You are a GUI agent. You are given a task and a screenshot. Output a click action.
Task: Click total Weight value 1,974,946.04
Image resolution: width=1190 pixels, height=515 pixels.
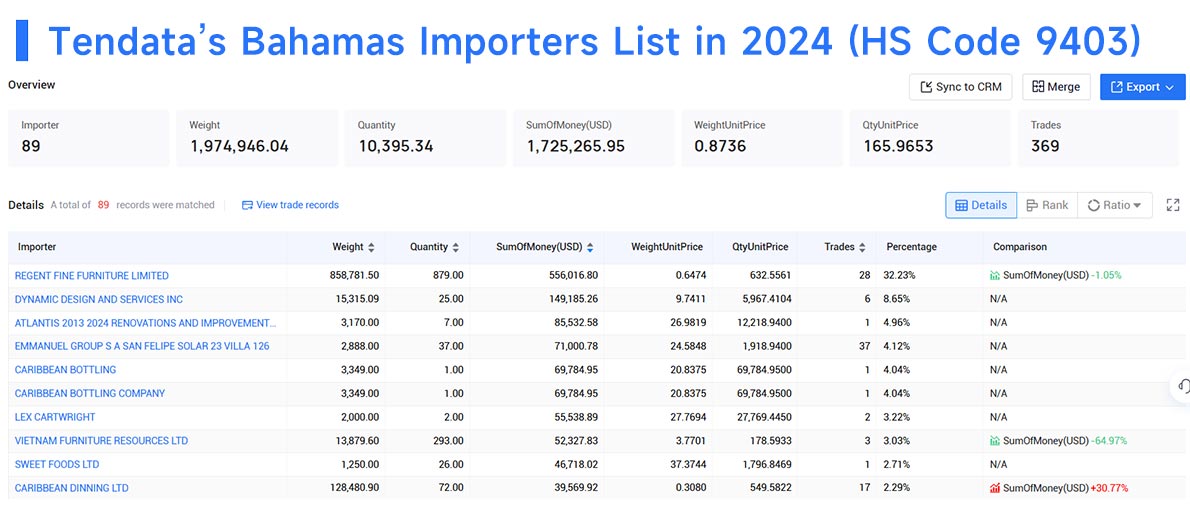click(x=239, y=146)
